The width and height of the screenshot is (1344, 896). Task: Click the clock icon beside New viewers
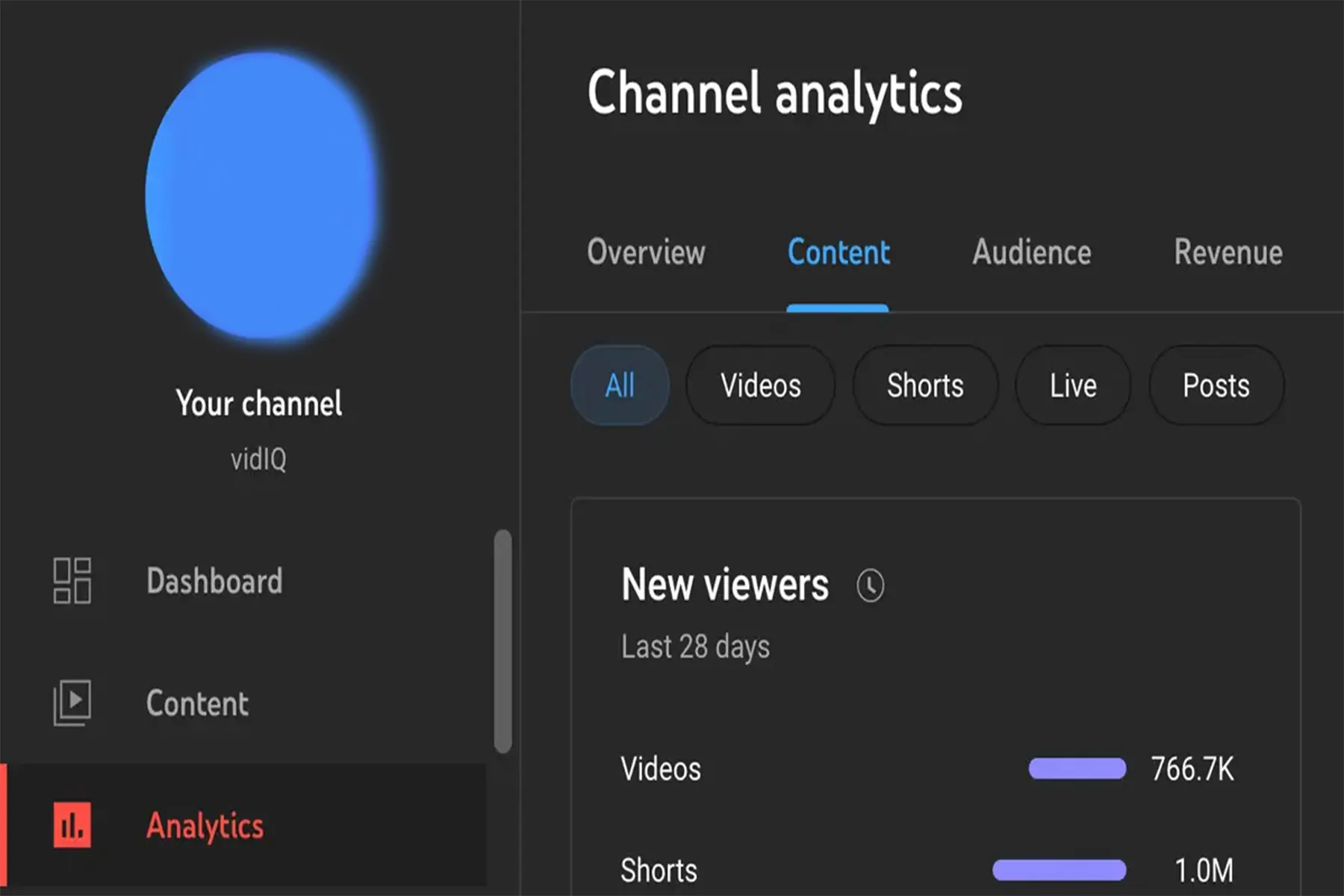coord(870,585)
